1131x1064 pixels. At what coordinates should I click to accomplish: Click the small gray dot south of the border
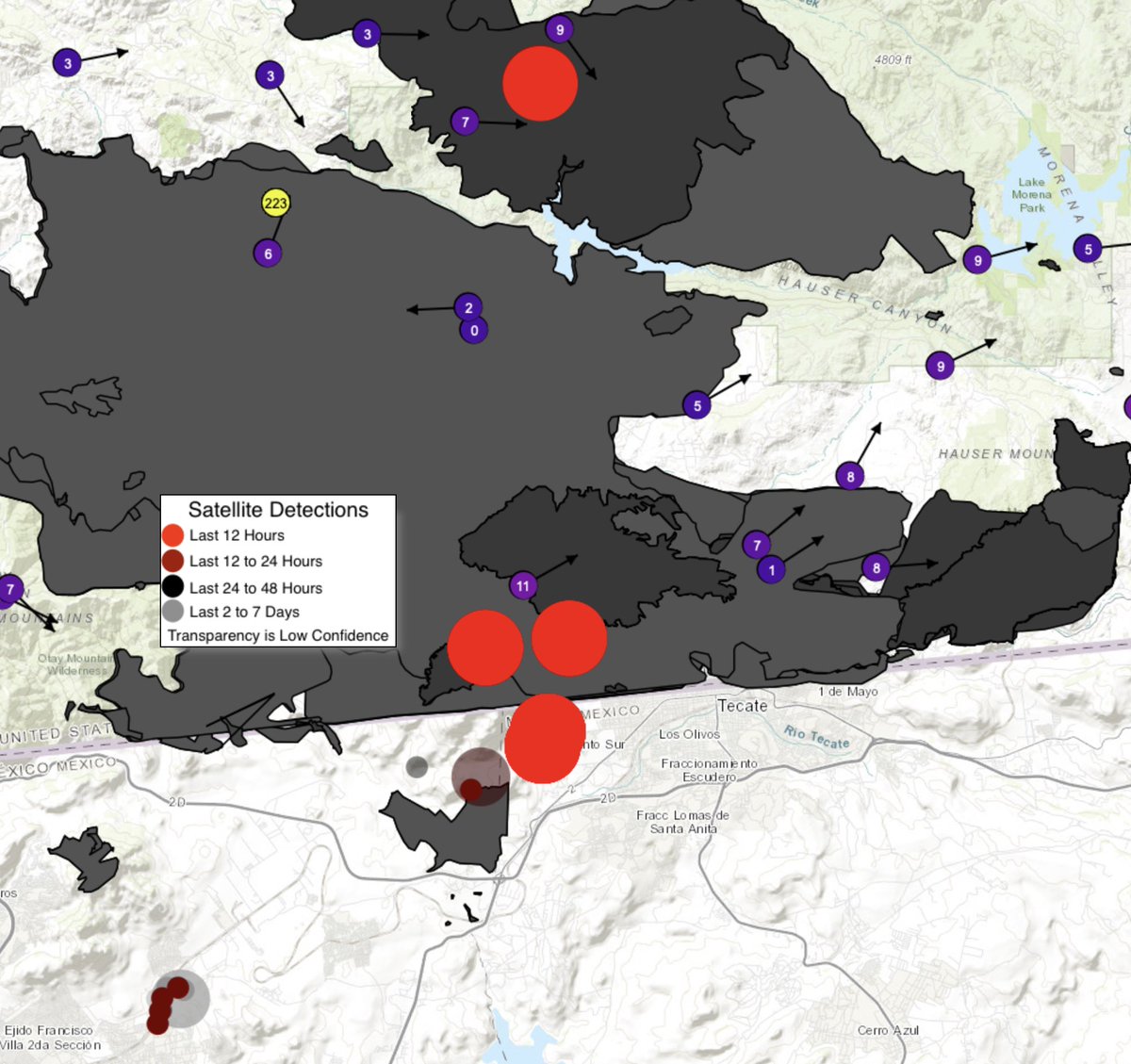(417, 767)
